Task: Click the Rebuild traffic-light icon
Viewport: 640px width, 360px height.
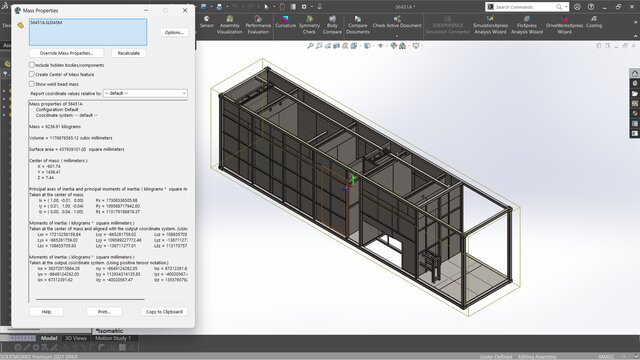Action: click(x=282, y=7)
